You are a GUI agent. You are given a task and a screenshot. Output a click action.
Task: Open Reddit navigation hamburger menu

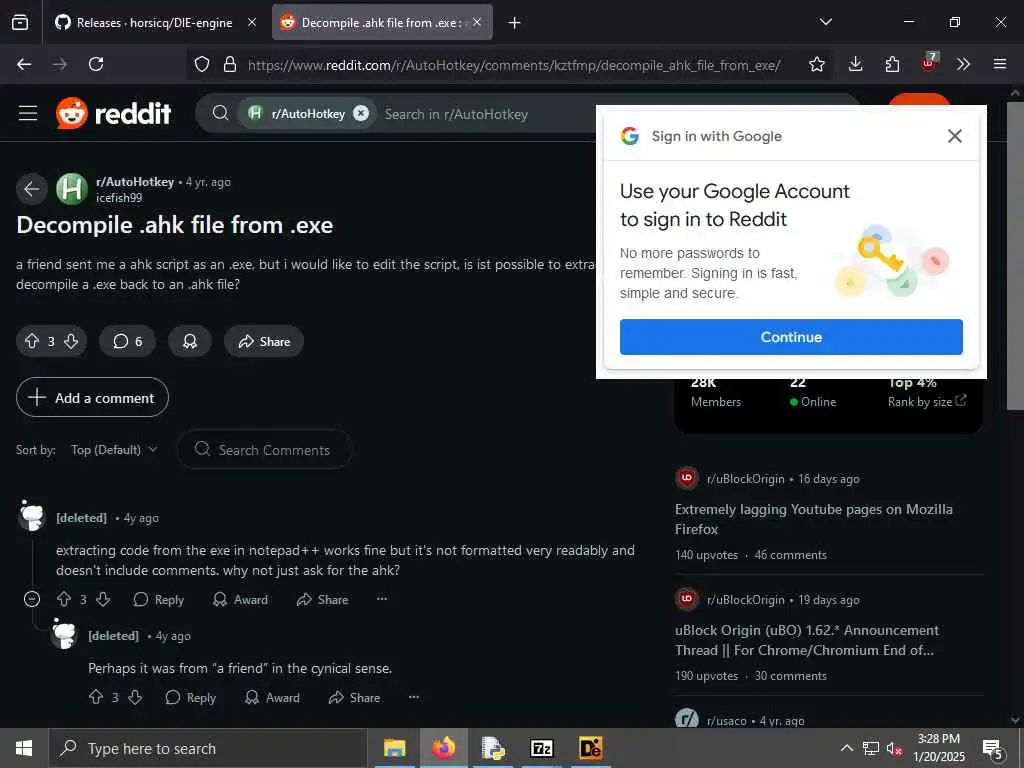coord(27,114)
